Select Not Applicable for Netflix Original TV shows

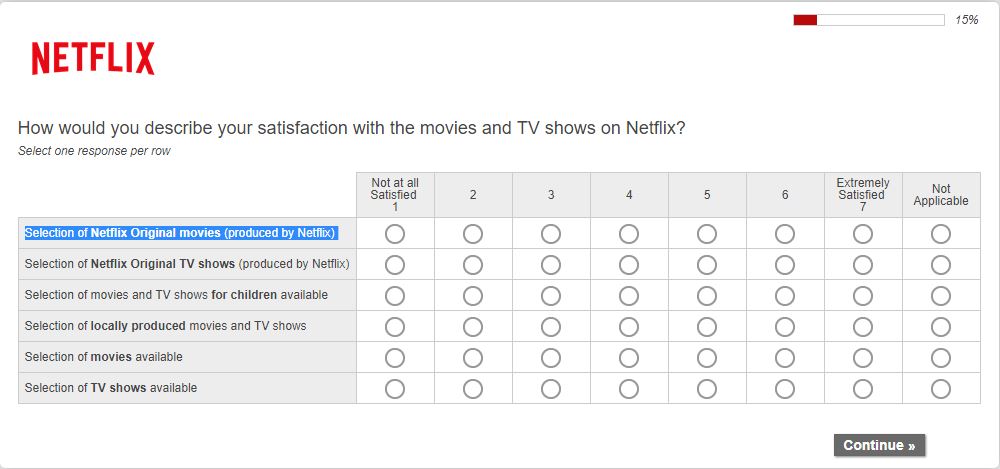[941, 265]
